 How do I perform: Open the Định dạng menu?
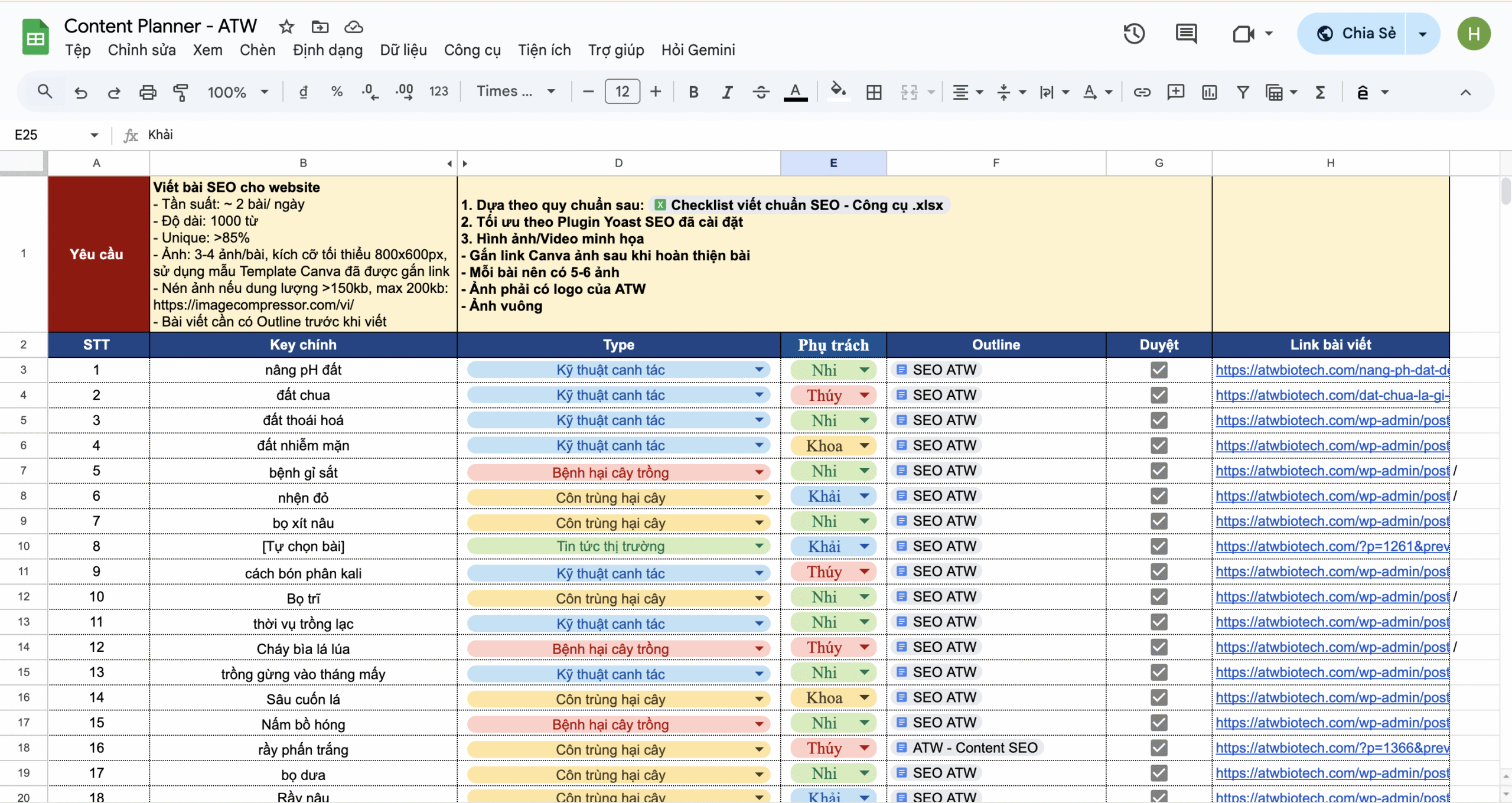point(327,50)
